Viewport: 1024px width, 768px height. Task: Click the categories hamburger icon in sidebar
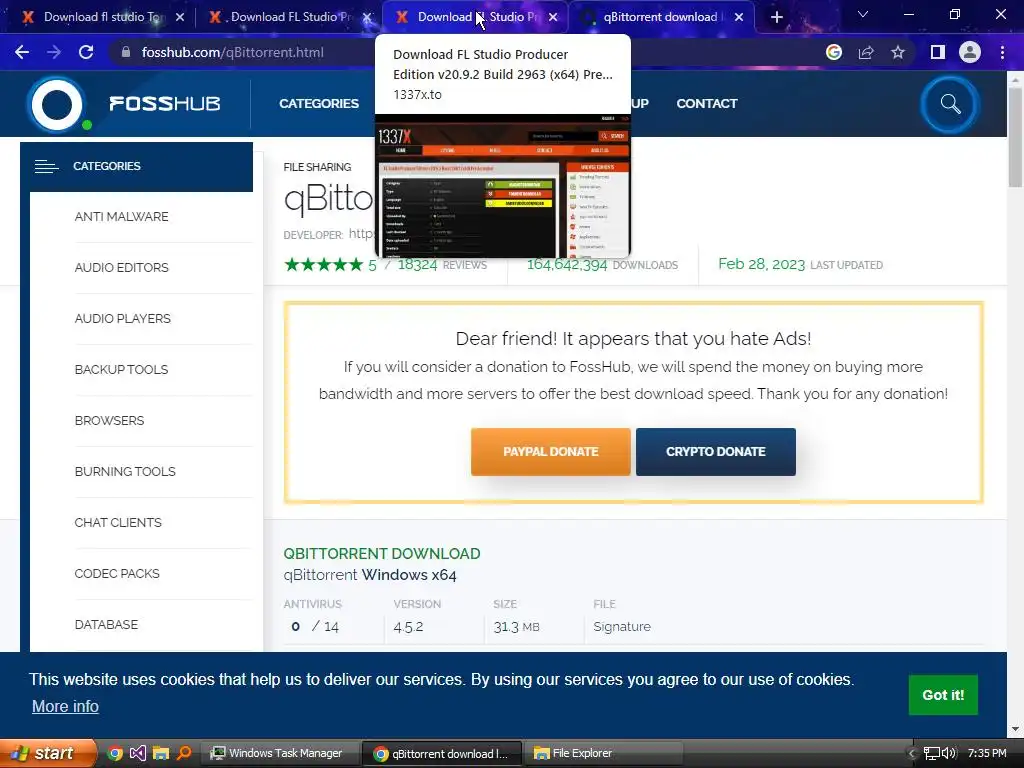46,167
